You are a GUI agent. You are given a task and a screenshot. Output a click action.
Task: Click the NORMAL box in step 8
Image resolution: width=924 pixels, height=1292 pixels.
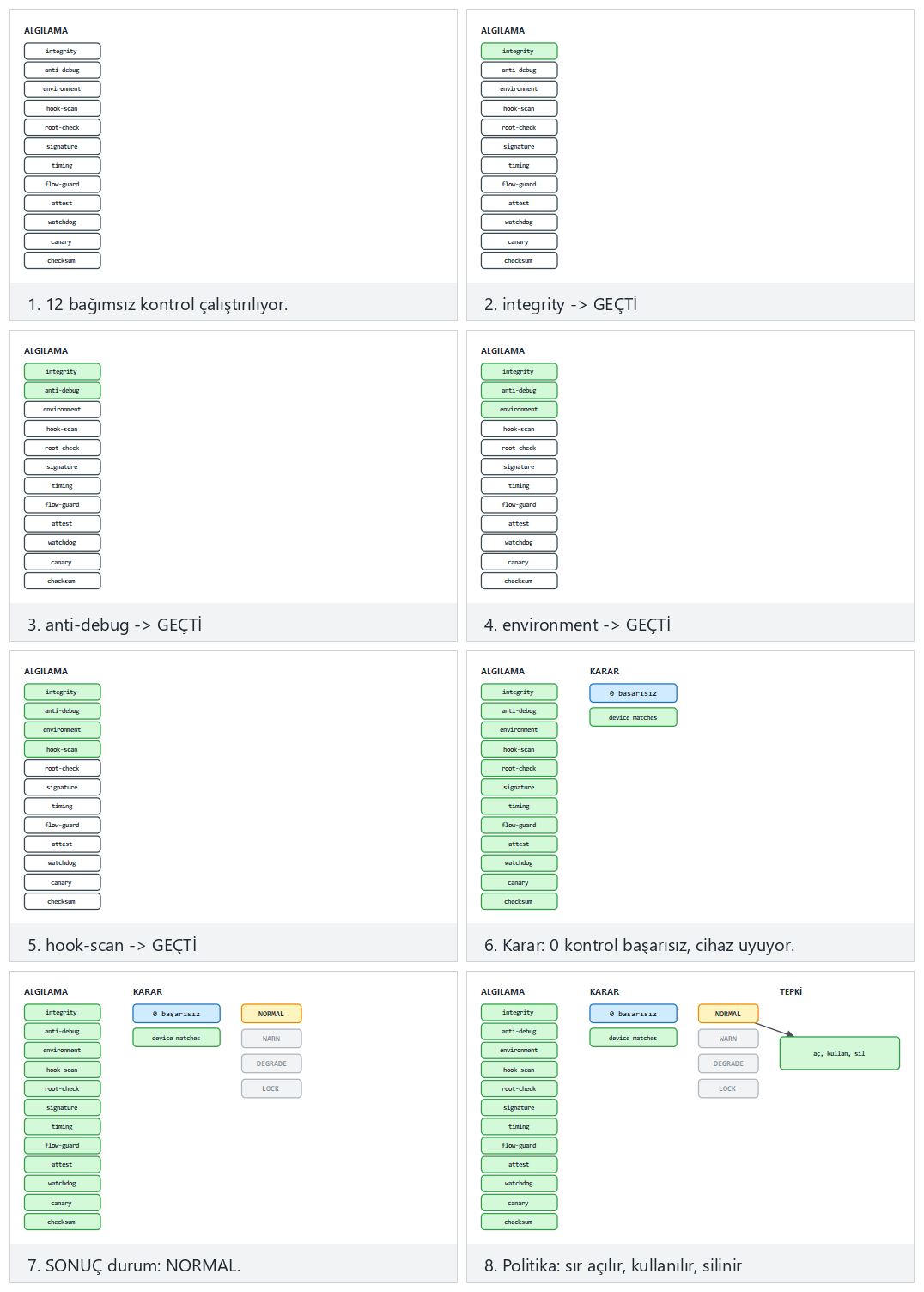coord(728,1014)
